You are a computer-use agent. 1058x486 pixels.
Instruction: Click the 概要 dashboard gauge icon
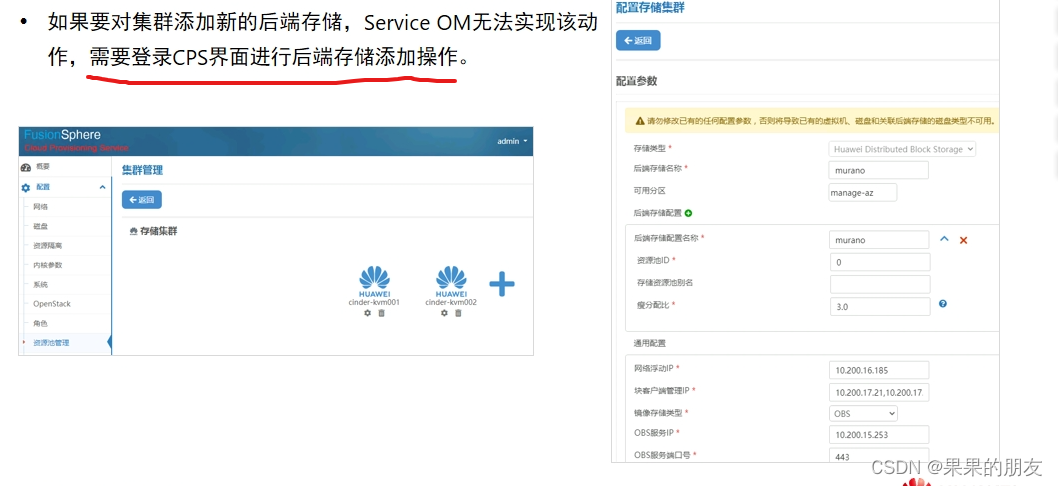click(x=26, y=167)
